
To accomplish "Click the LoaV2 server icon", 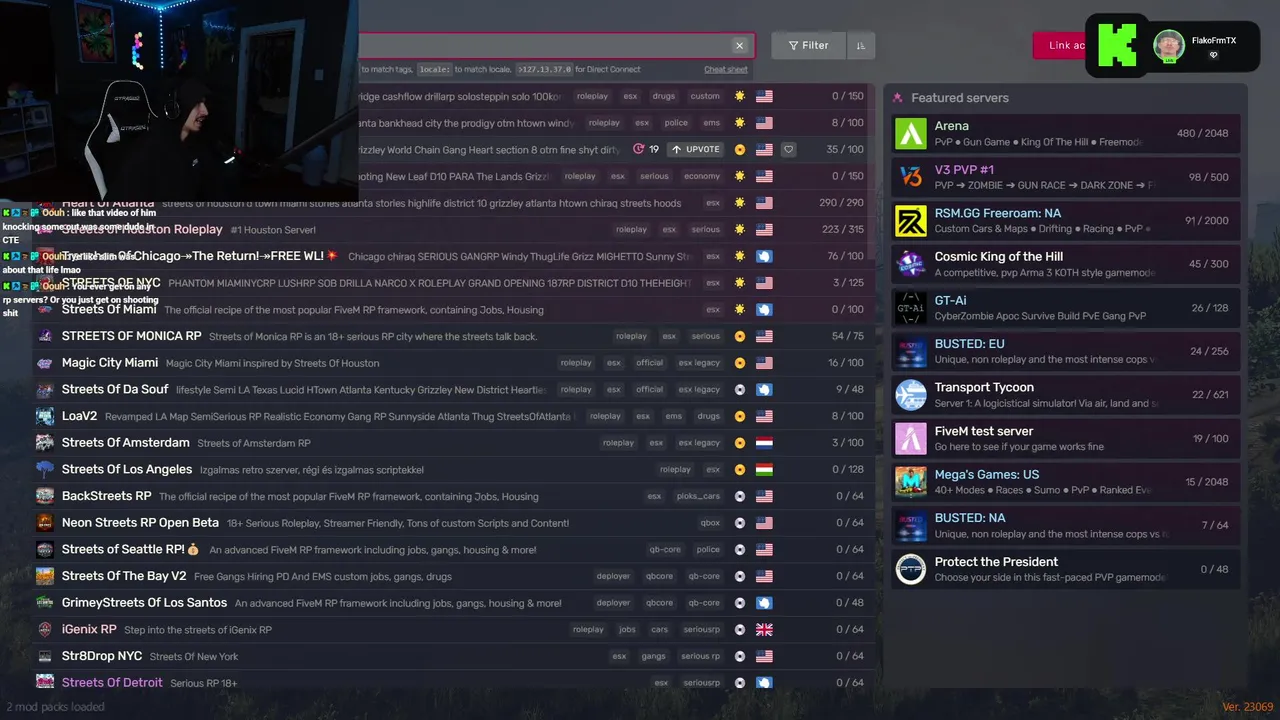I will 45,416.
